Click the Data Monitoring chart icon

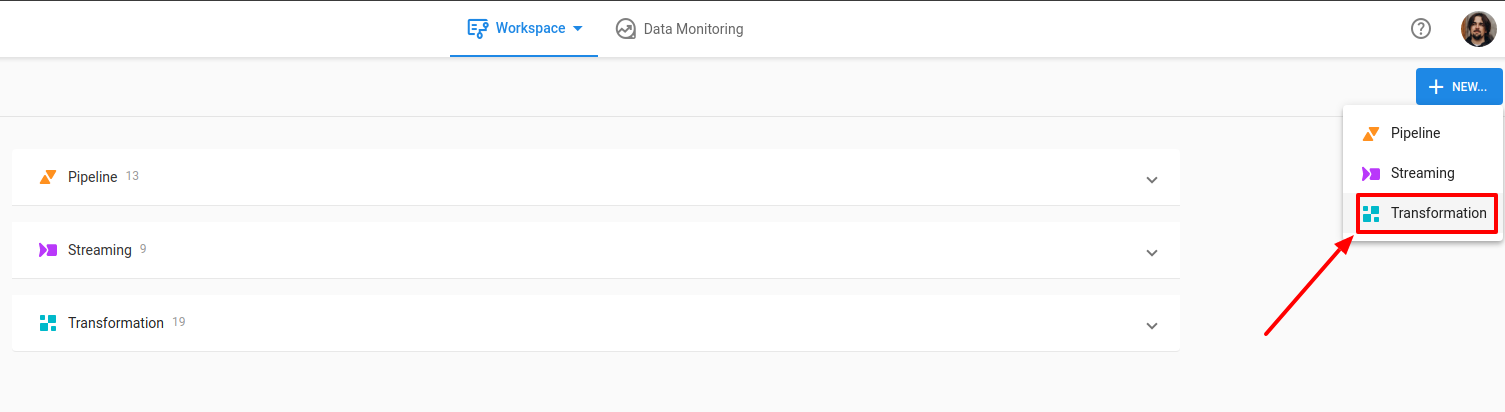(x=626, y=29)
